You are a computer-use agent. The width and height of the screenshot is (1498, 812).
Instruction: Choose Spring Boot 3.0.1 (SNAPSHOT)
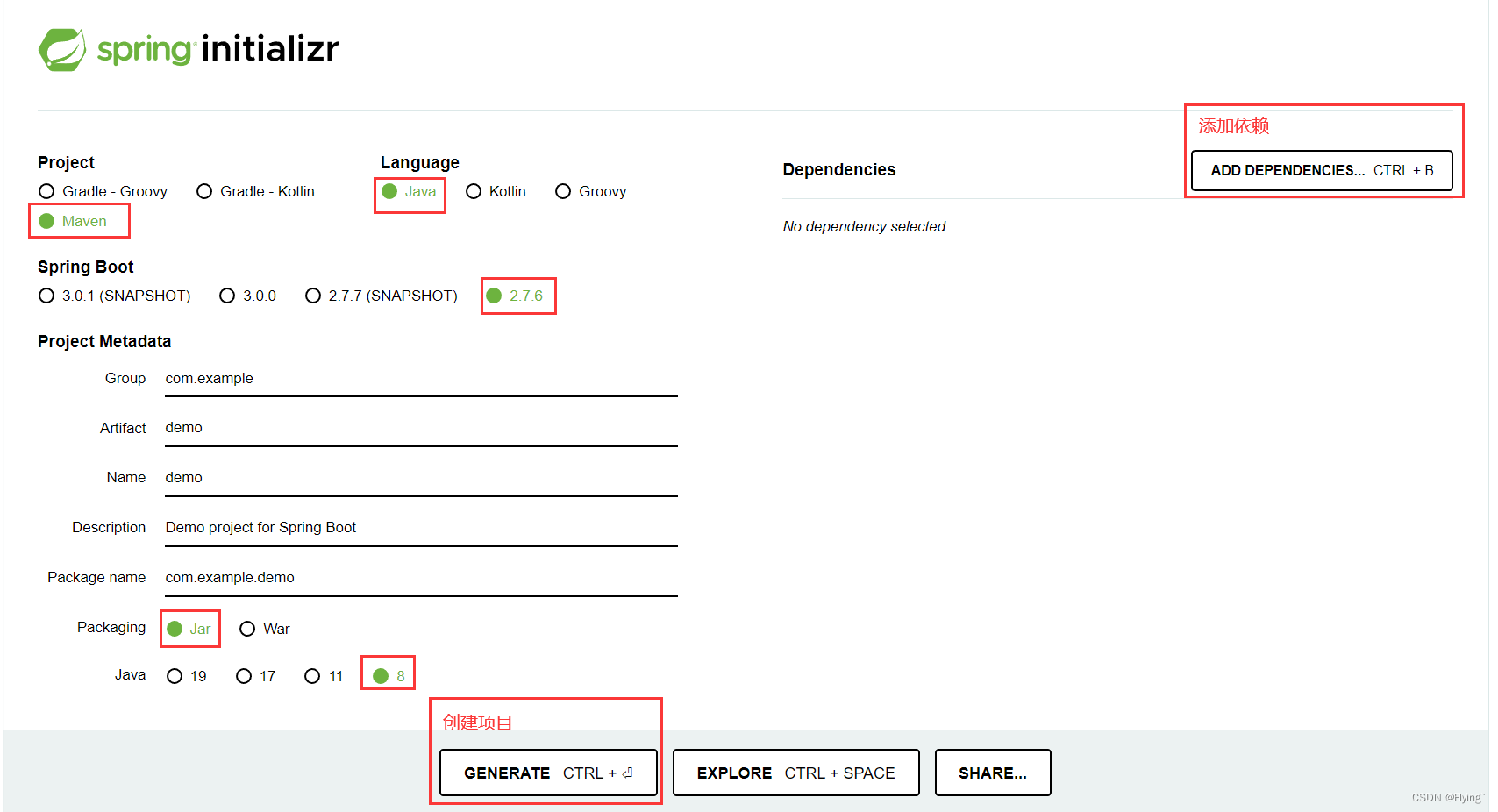(x=114, y=296)
